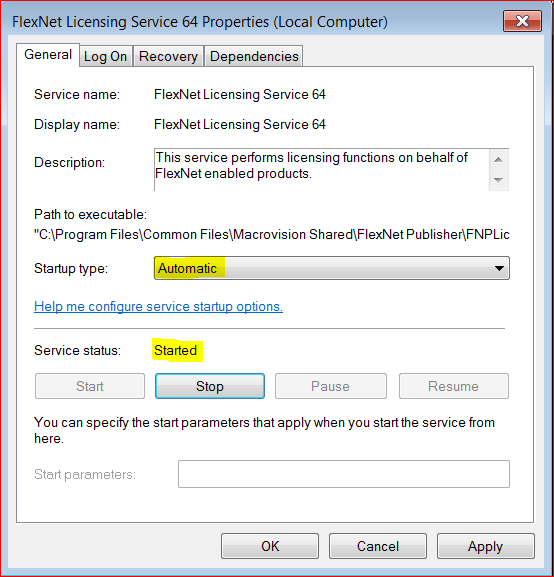Confirm the dialog with OK
The height and width of the screenshot is (577, 554).
(x=270, y=546)
